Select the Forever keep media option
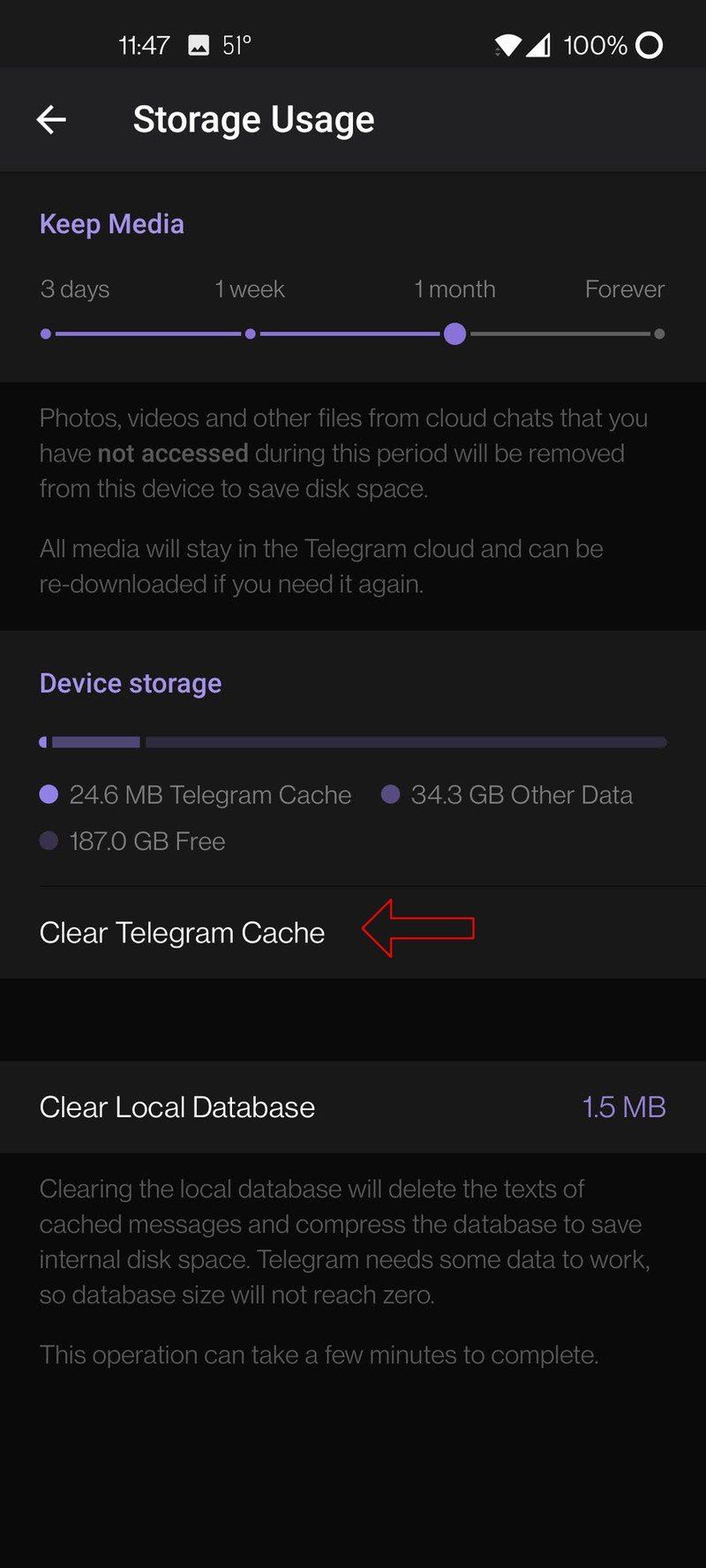 click(660, 334)
